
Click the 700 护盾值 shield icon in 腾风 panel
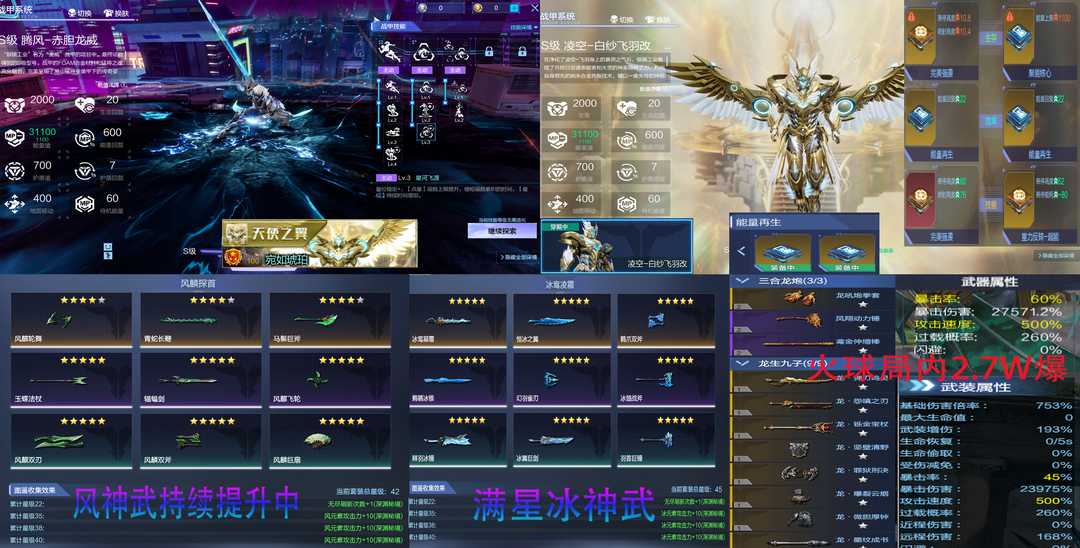(14, 170)
